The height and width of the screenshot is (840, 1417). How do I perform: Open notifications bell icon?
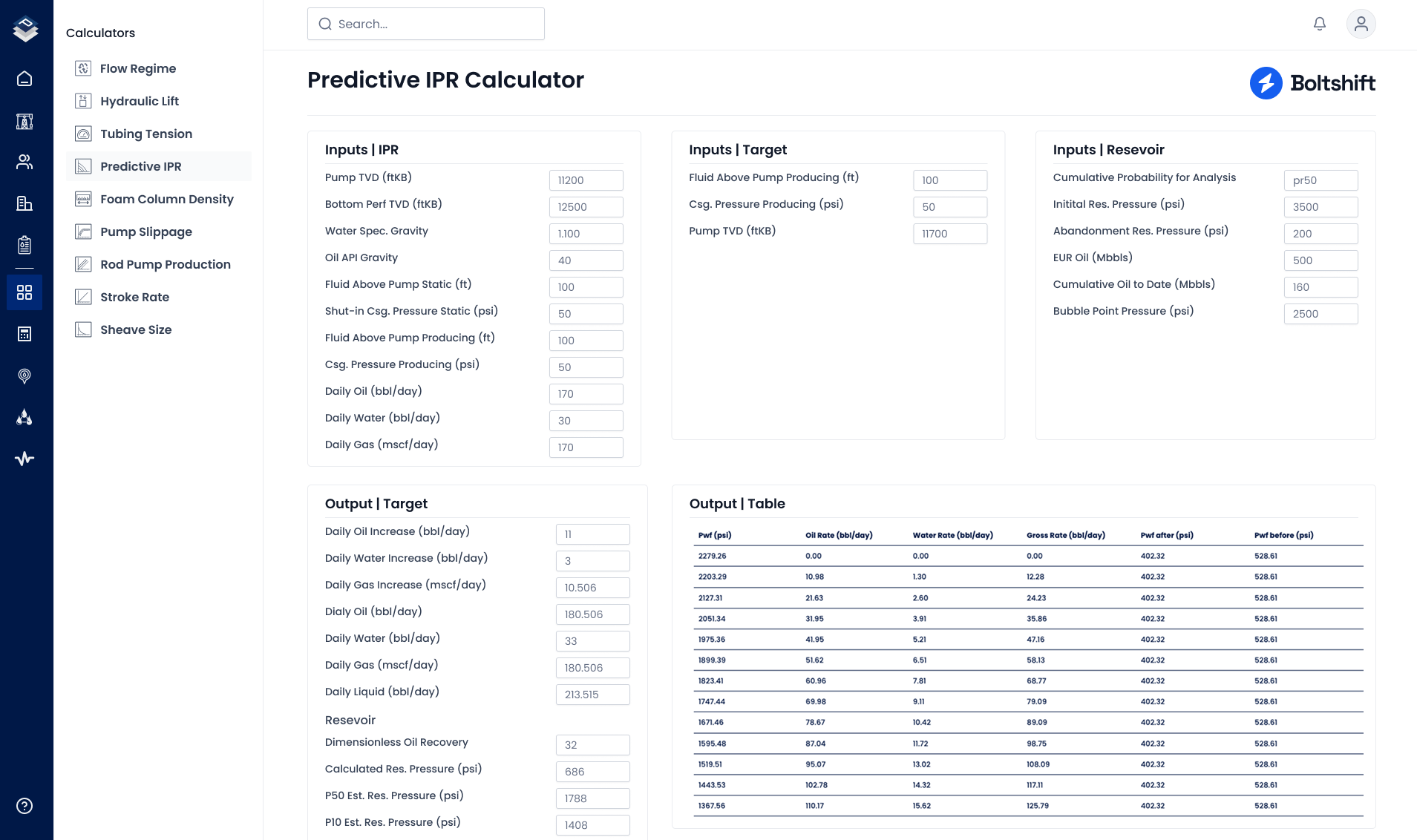(x=1319, y=24)
